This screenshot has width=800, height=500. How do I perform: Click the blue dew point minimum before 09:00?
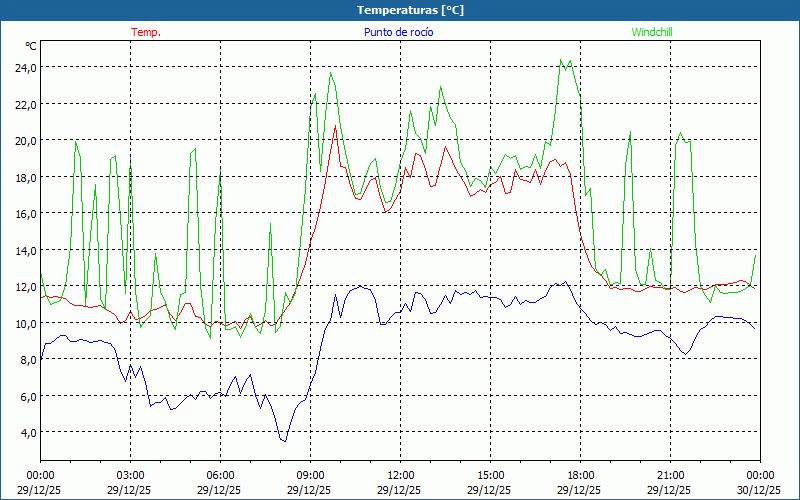point(284,440)
